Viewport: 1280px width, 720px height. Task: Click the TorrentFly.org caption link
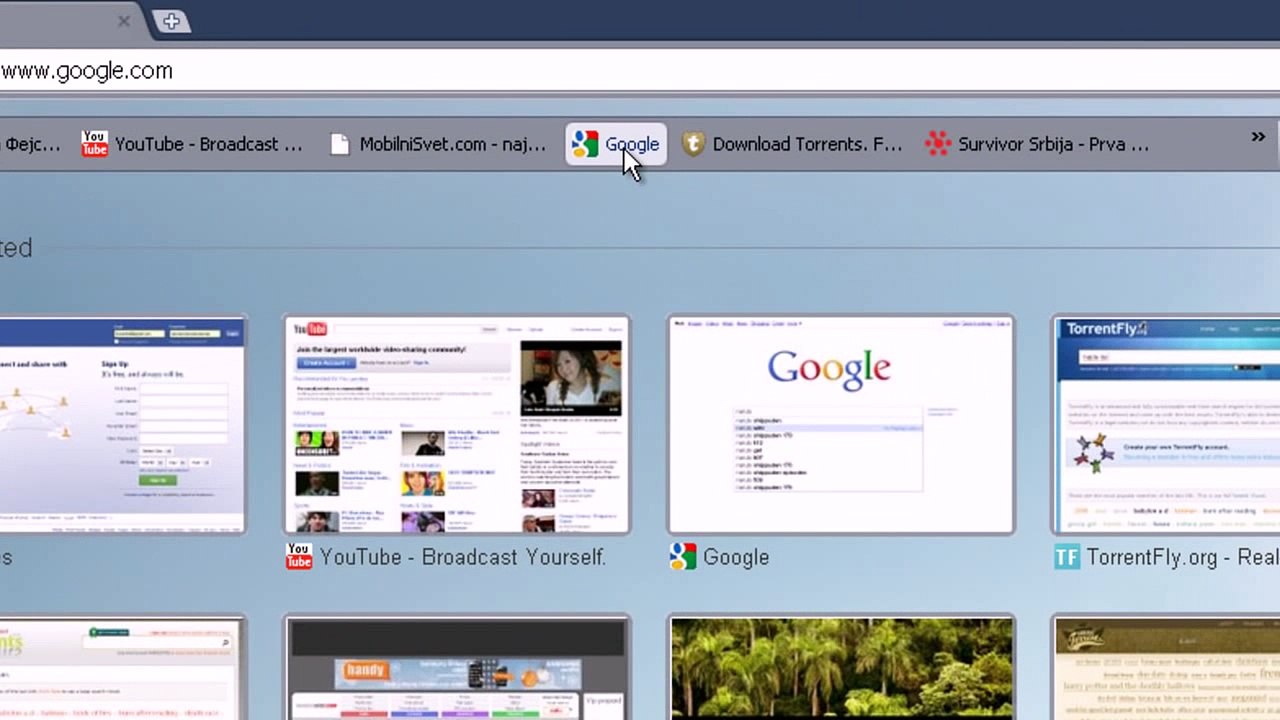[1183, 557]
